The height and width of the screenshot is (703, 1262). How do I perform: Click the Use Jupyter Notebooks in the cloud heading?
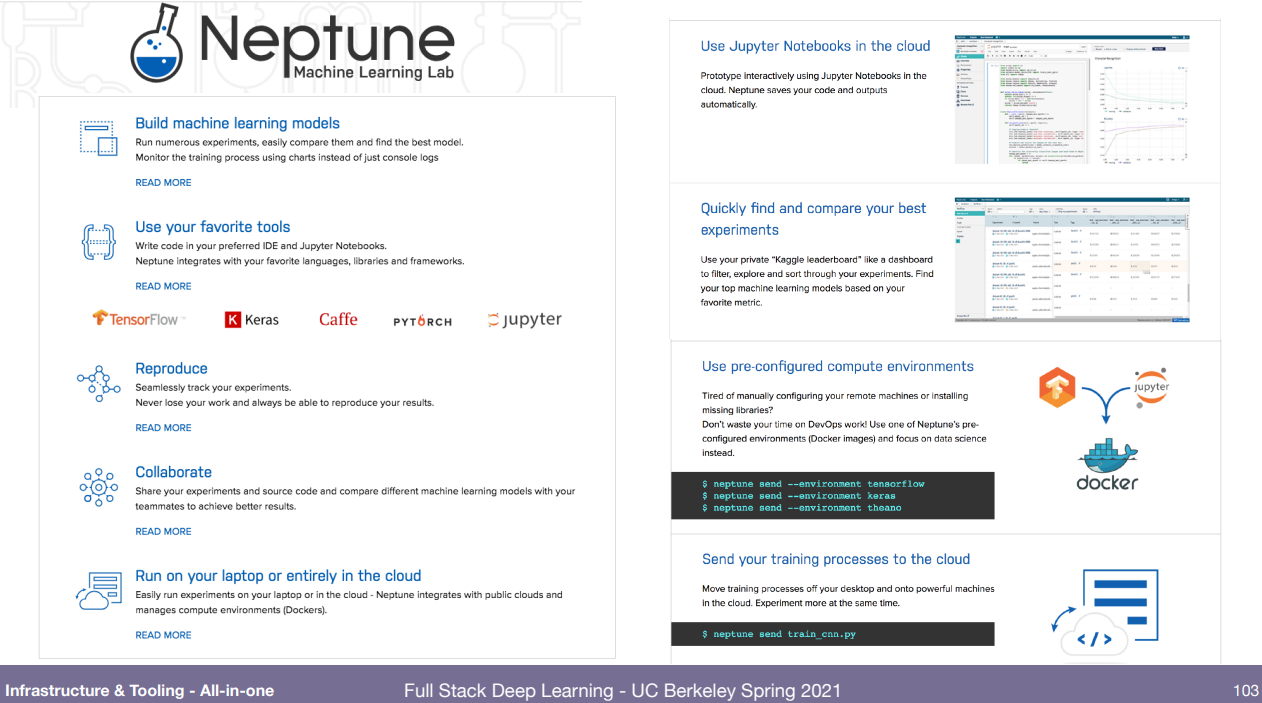[x=815, y=46]
